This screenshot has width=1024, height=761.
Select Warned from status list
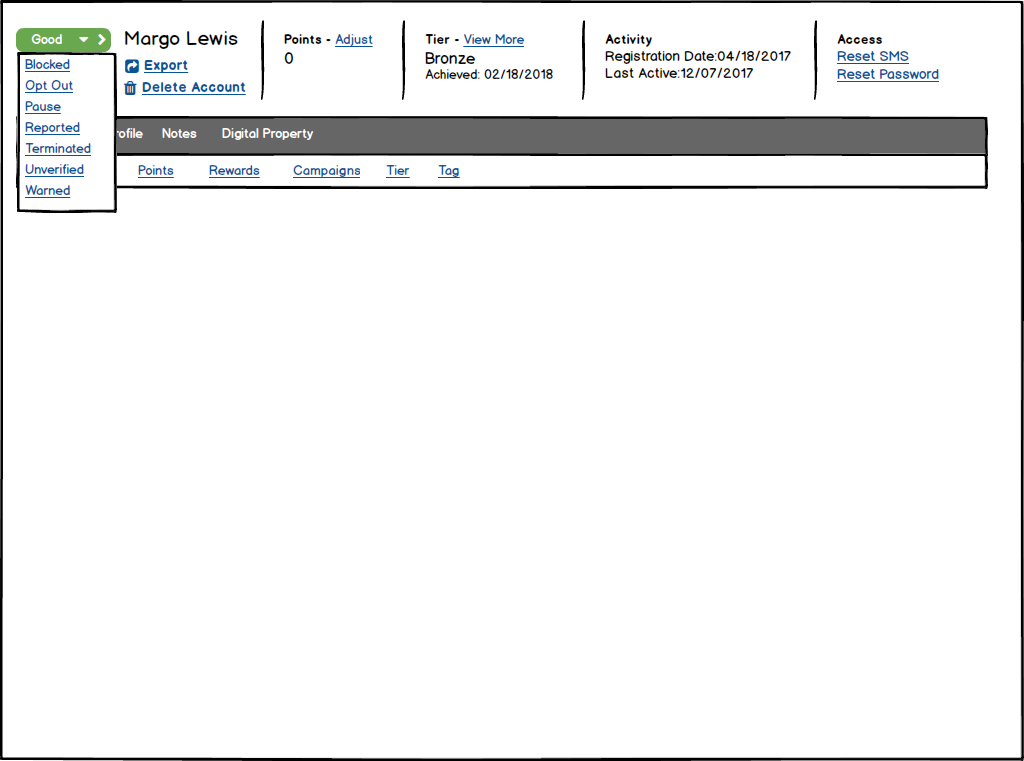(48, 190)
